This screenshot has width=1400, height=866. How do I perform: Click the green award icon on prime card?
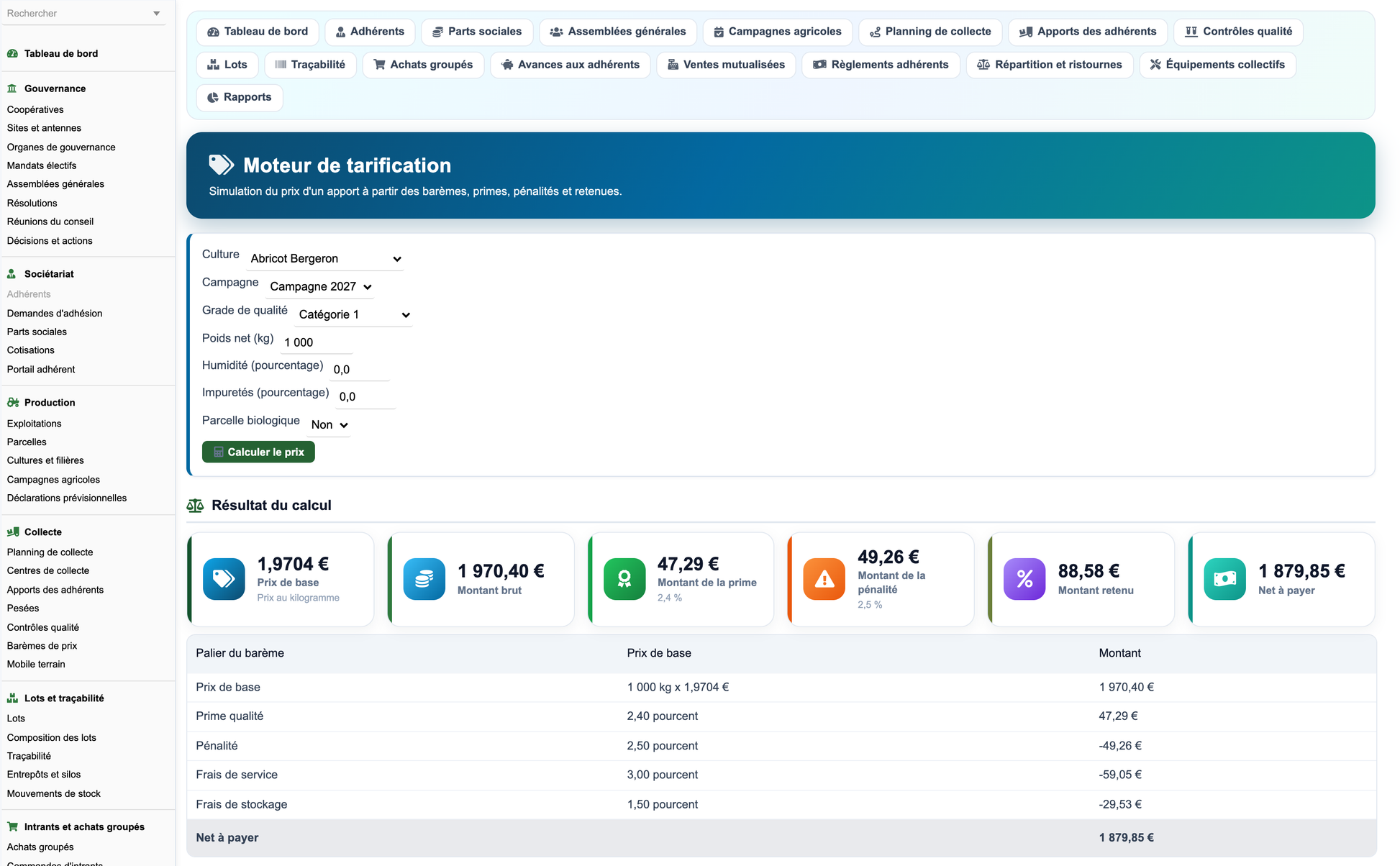click(x=624, y=579)
